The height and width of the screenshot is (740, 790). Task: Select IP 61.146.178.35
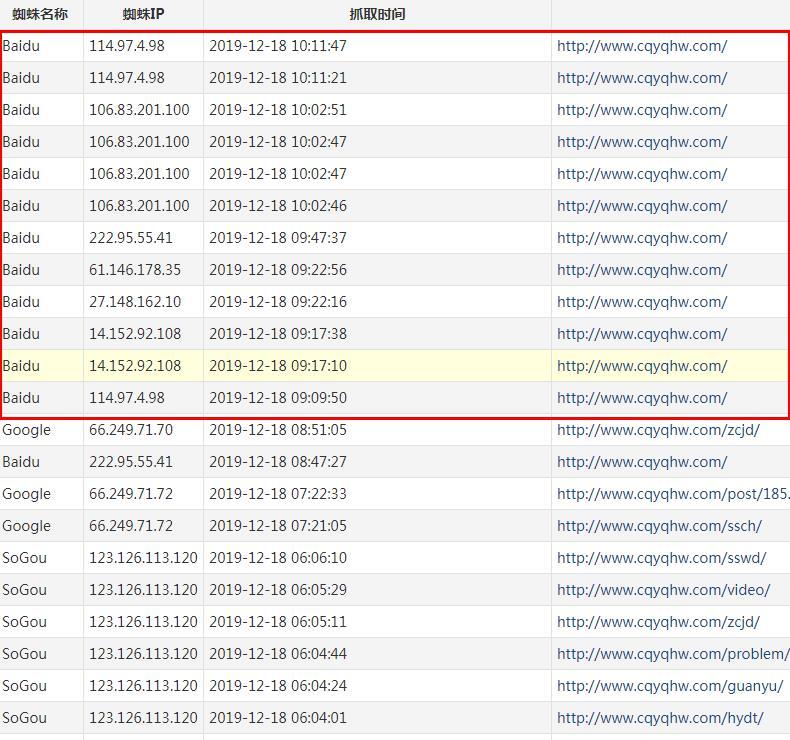click(x=135, y=270)
